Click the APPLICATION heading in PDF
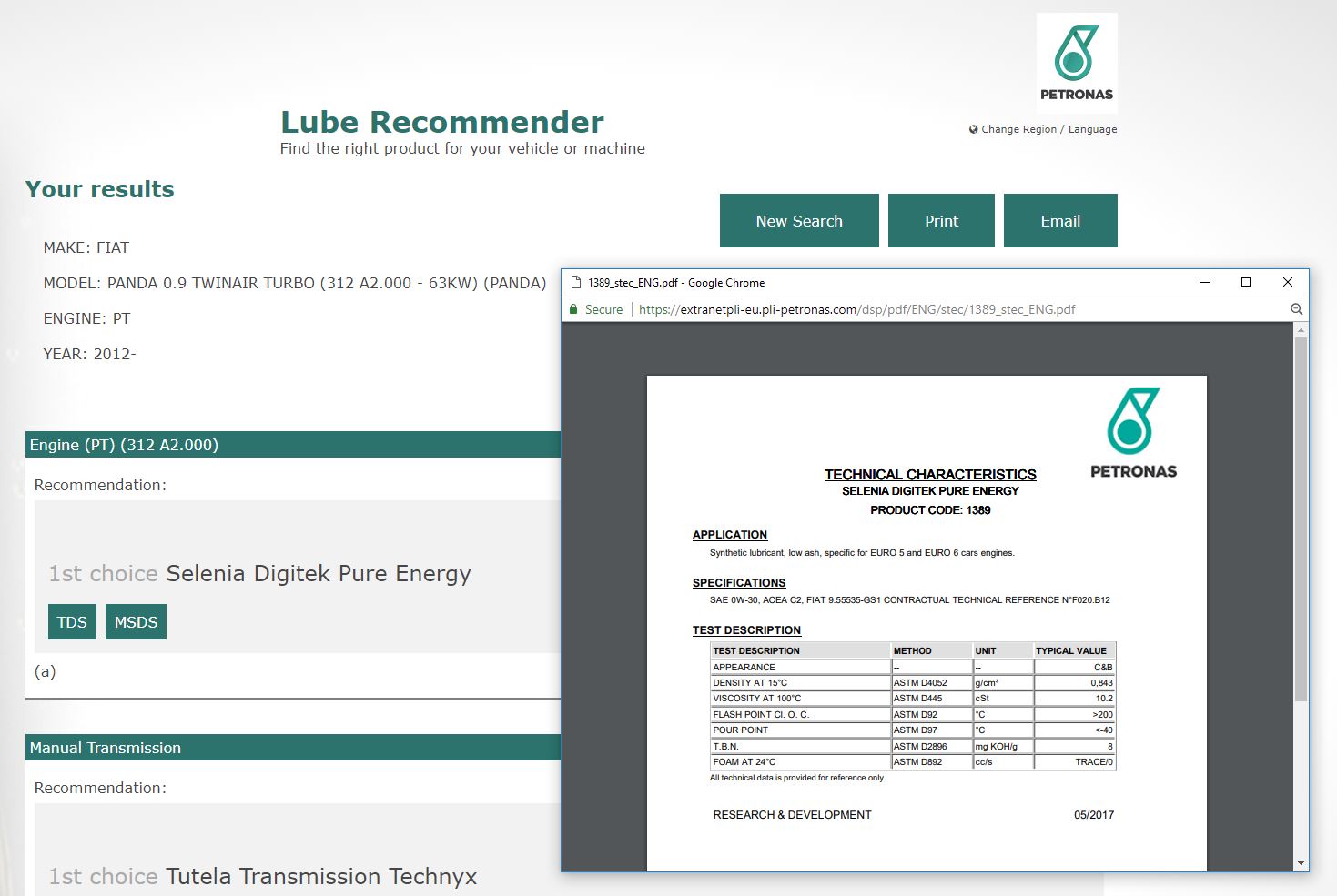Screen dimensions: 1337x896 (x=730, y=535)
